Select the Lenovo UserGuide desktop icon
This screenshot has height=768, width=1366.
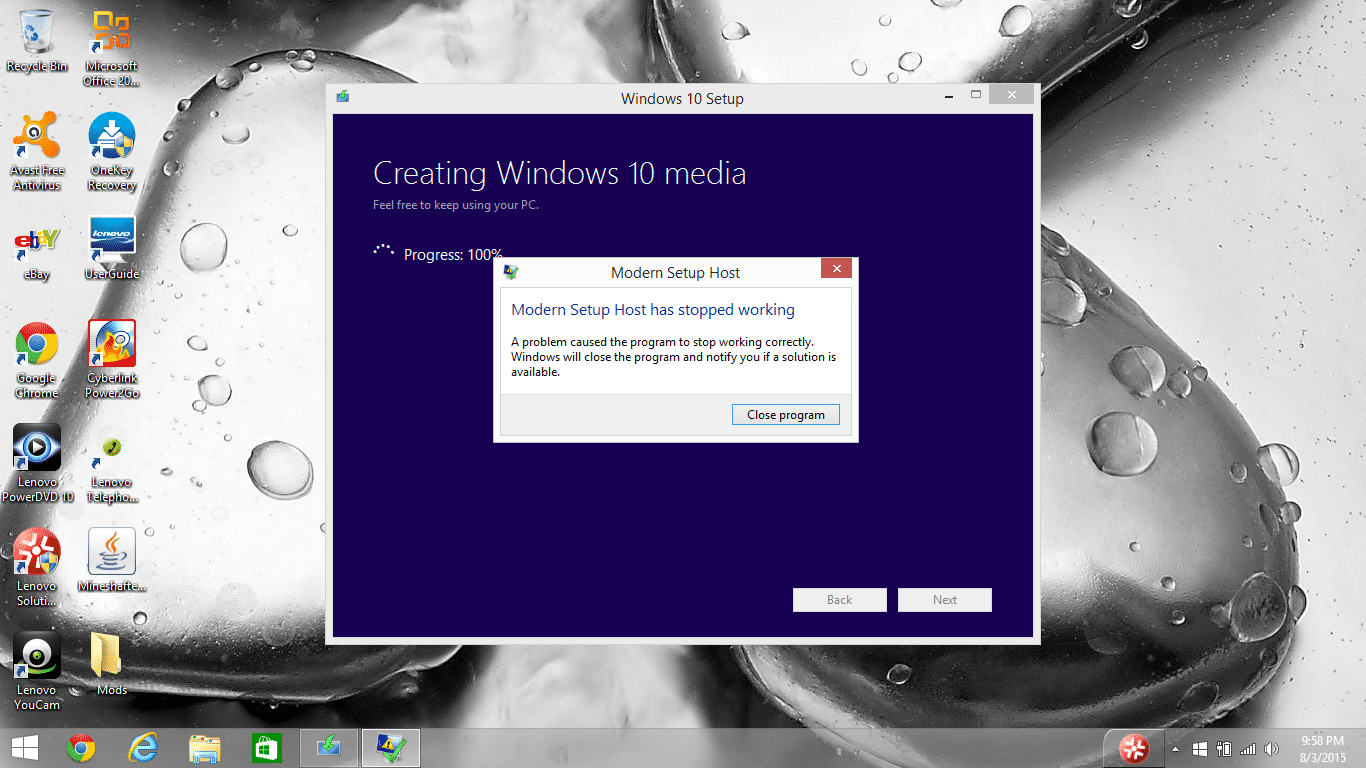tap(111, 250)
